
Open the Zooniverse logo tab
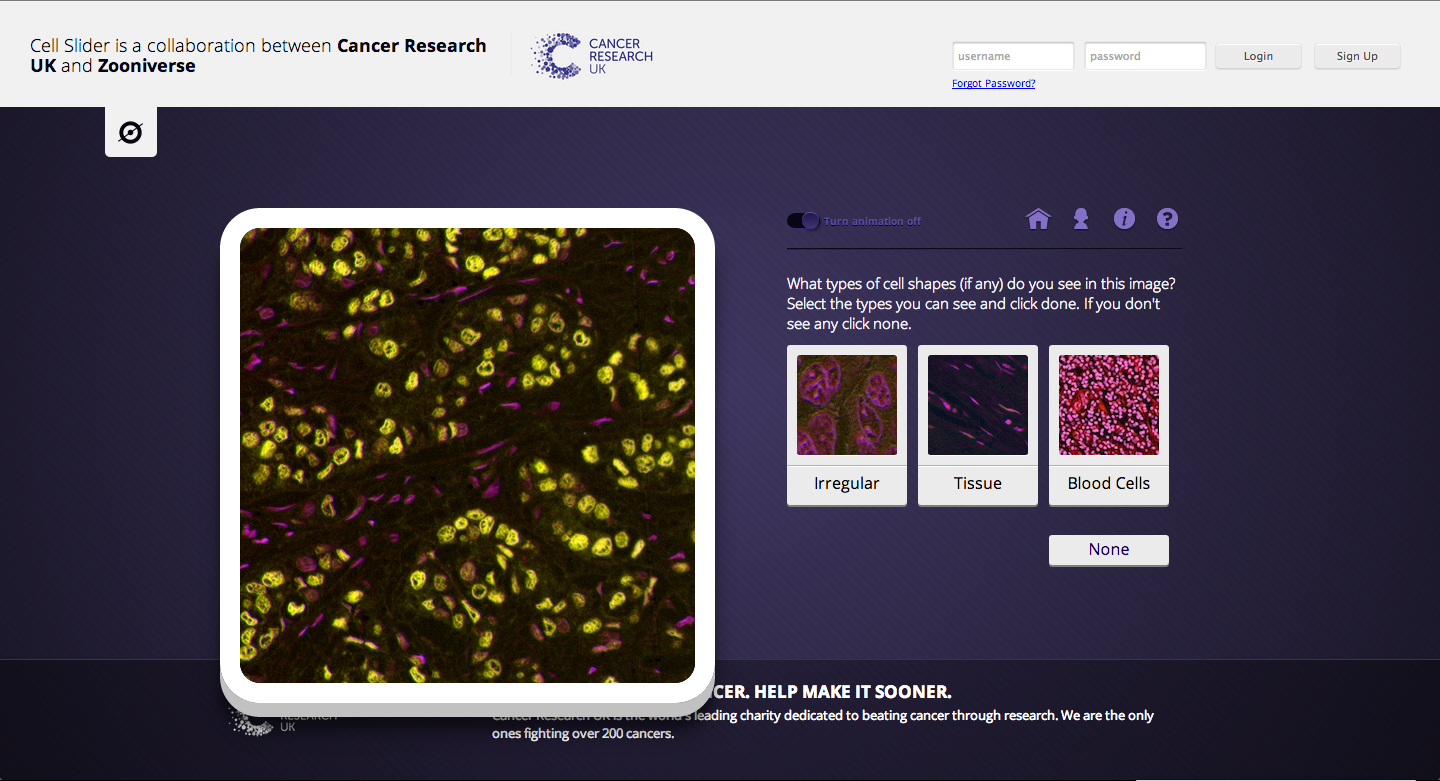pos(131,132)
